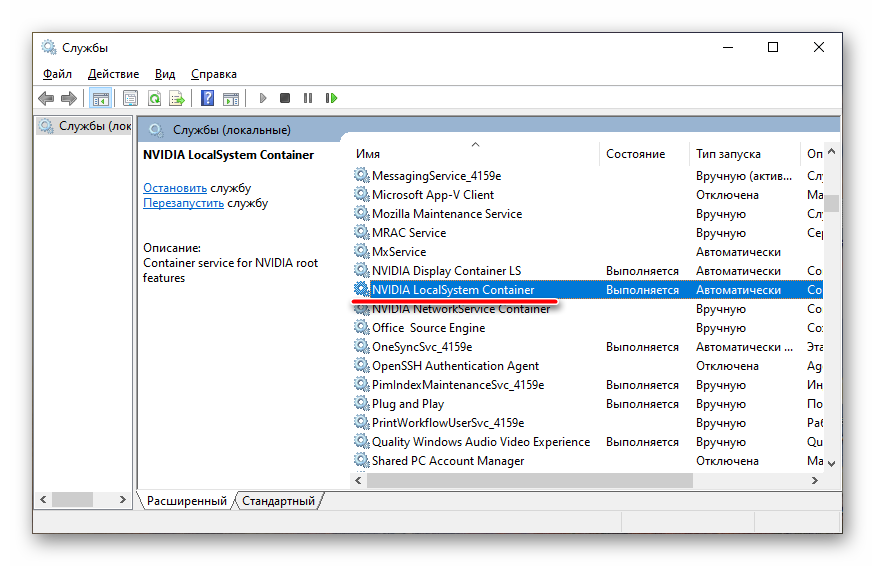Sort by the Имя column header
Viewport: 875px width, 566px height.
click(475, 154)
